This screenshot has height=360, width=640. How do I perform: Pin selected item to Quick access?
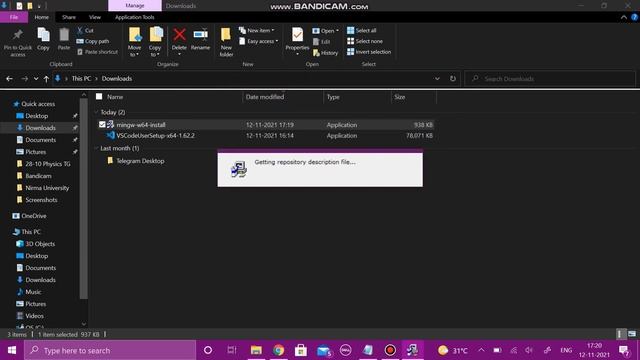[x=18, y=42]
